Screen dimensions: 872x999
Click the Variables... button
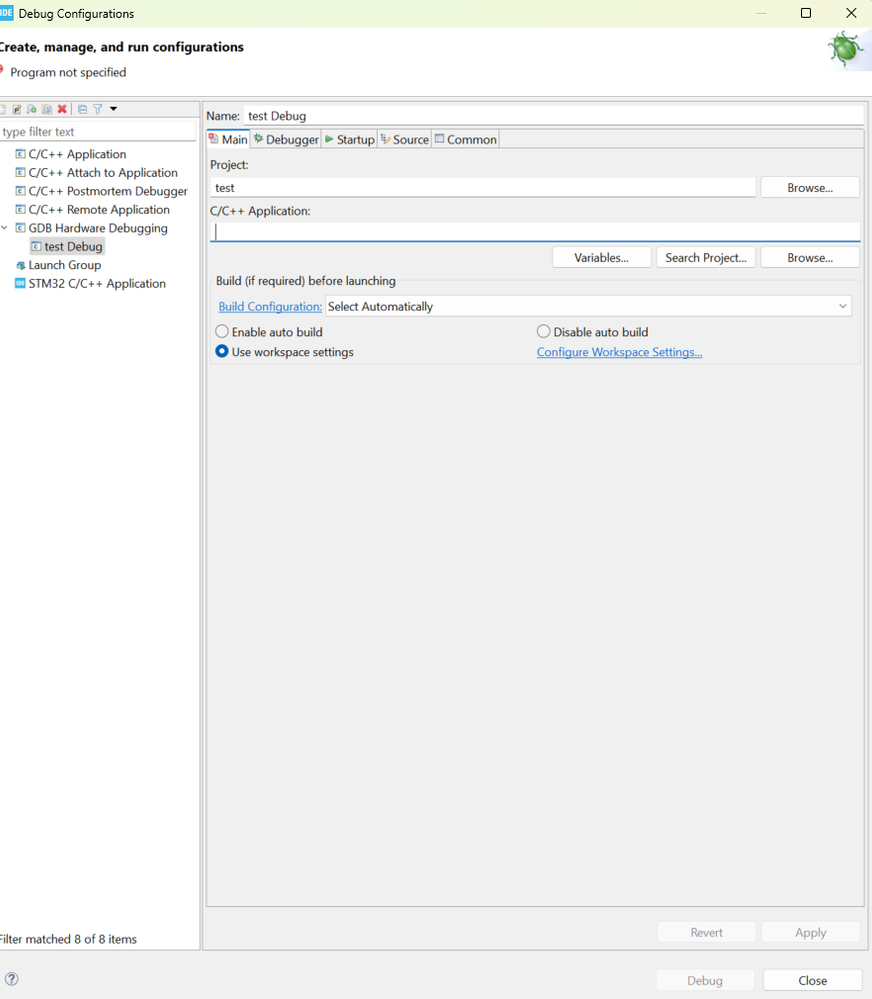tap(601, 257)
